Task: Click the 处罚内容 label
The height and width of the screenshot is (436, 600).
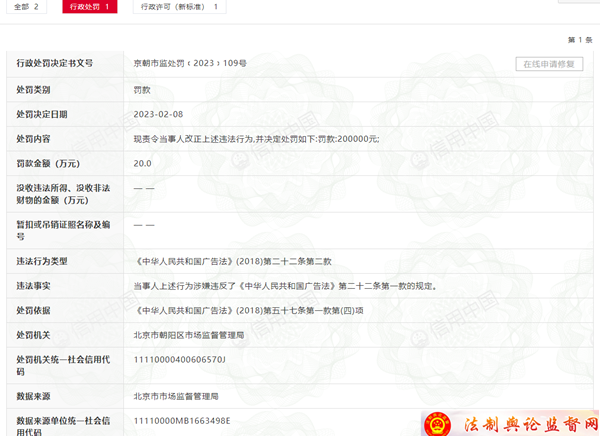Action: (33, 139)
